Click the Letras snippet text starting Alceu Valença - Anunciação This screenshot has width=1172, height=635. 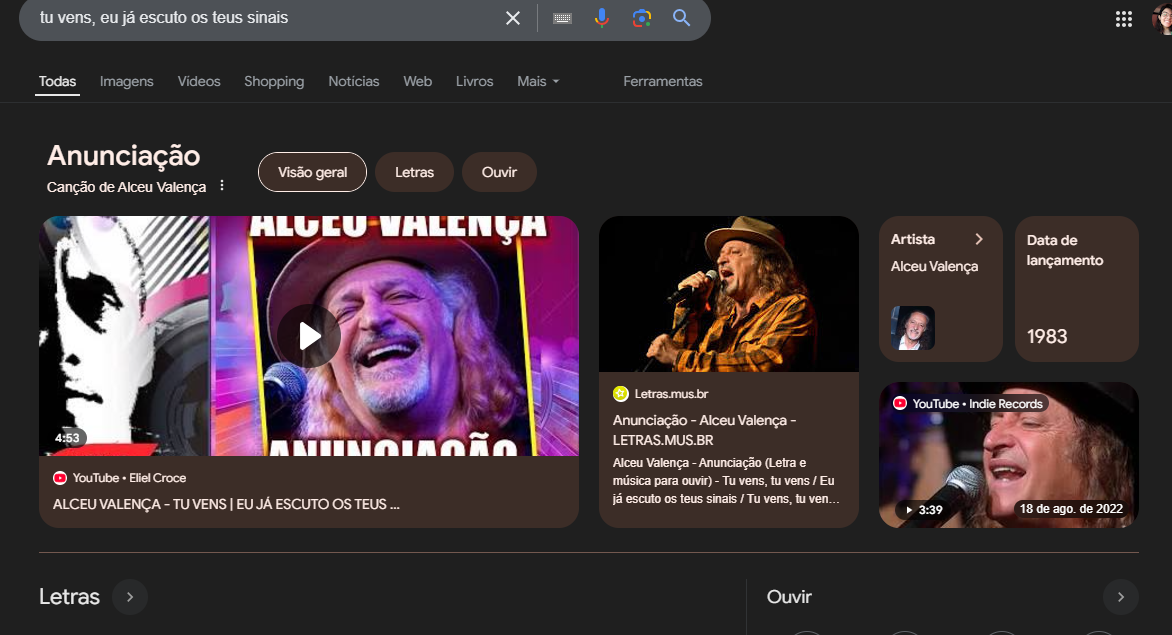(x=726, y=480)
